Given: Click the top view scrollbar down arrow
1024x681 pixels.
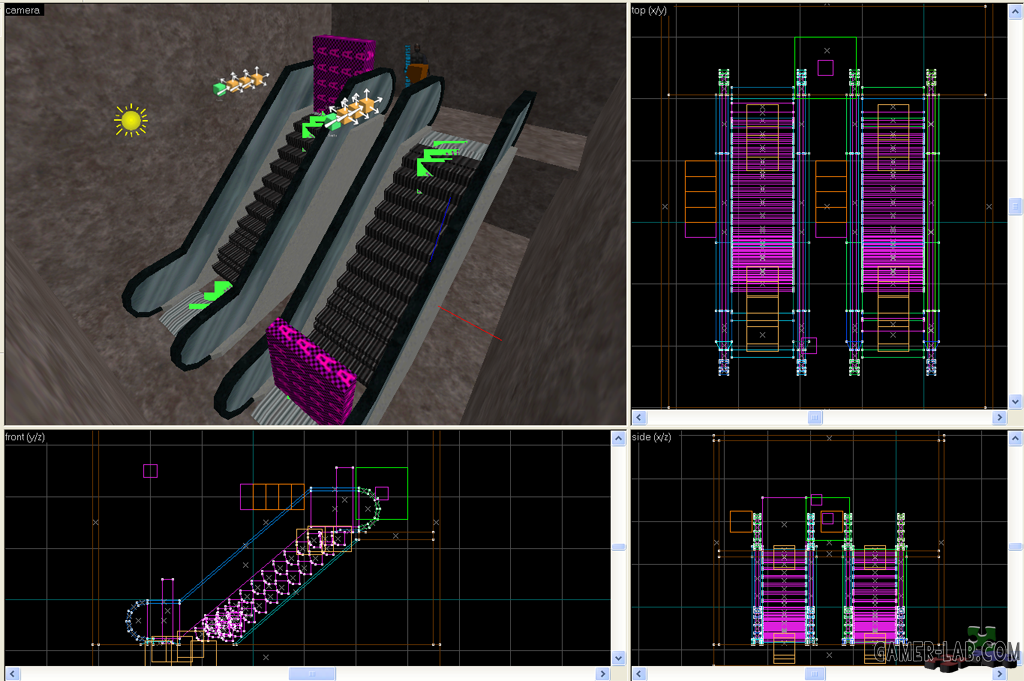Looking at the screenshot, I should tap(1016, 402).
